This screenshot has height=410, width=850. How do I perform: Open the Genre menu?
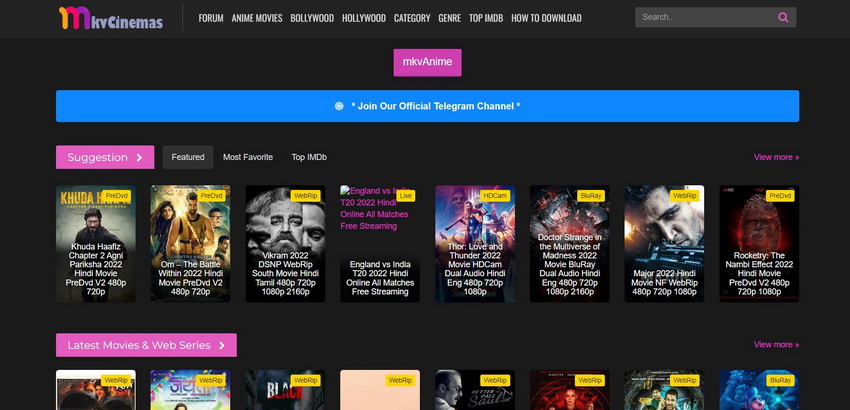[x=449, y=18]
